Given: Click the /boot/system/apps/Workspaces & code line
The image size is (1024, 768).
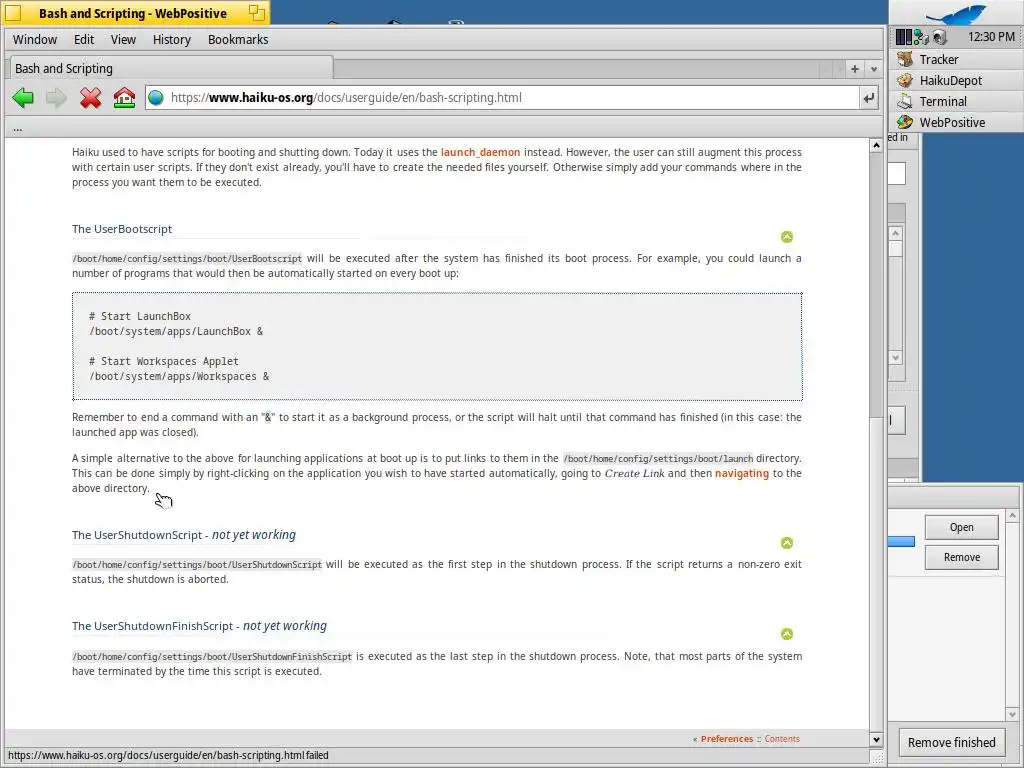Looking at the screenshot, I should [x=179, y=376].
